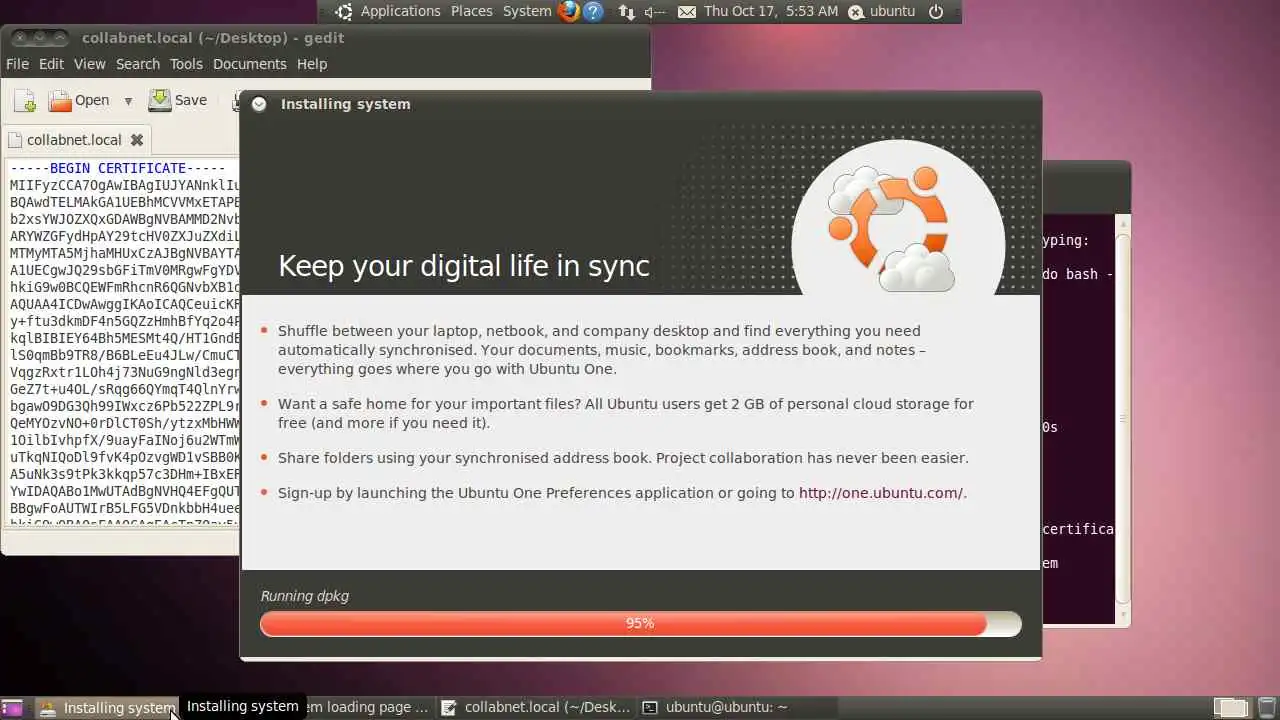The height and width of the screenshot is (720, 1280).
Task: Expand the recent files arrow beside Open
Action: 128,101
